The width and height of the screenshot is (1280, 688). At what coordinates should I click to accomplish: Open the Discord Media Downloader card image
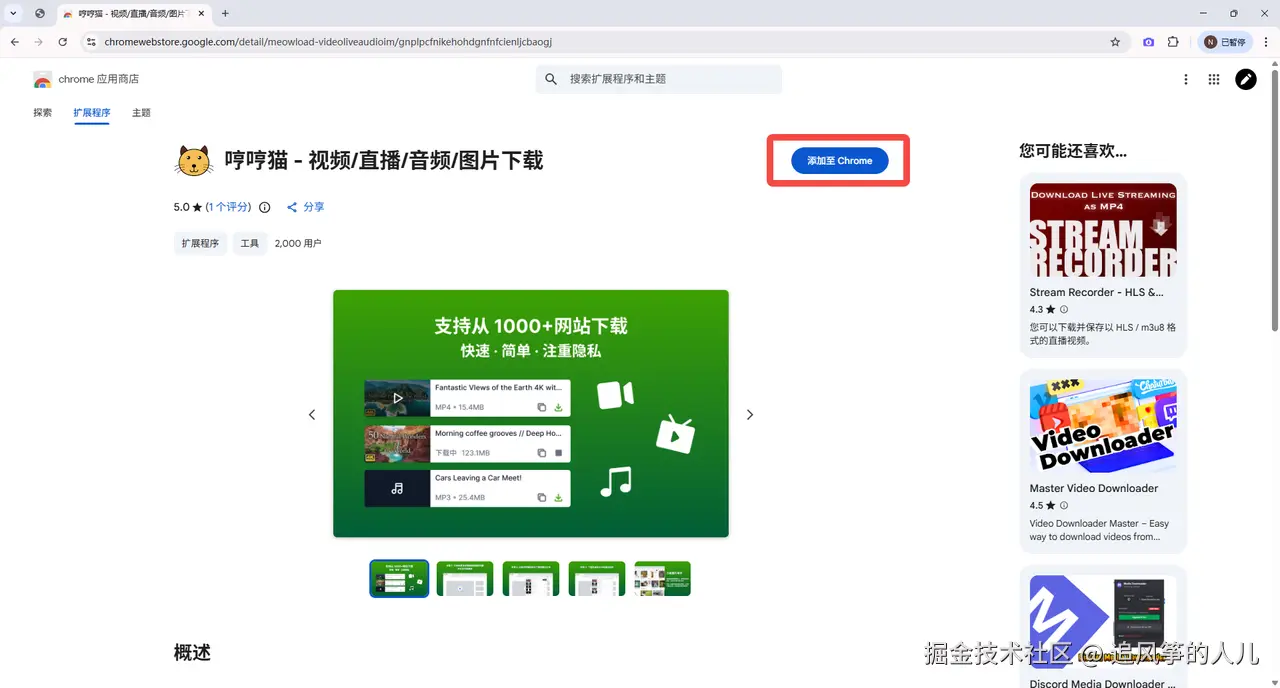point(1103,622)
